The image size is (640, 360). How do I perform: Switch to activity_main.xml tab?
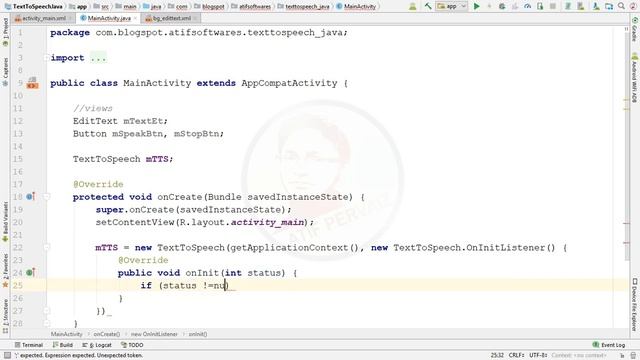(44, 18)
